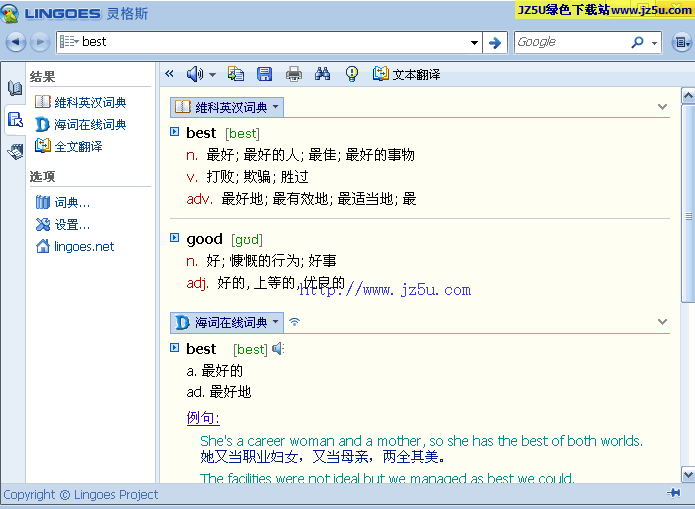
Task: Switch to the appendix sidebar tab
Action: point(15,152)
